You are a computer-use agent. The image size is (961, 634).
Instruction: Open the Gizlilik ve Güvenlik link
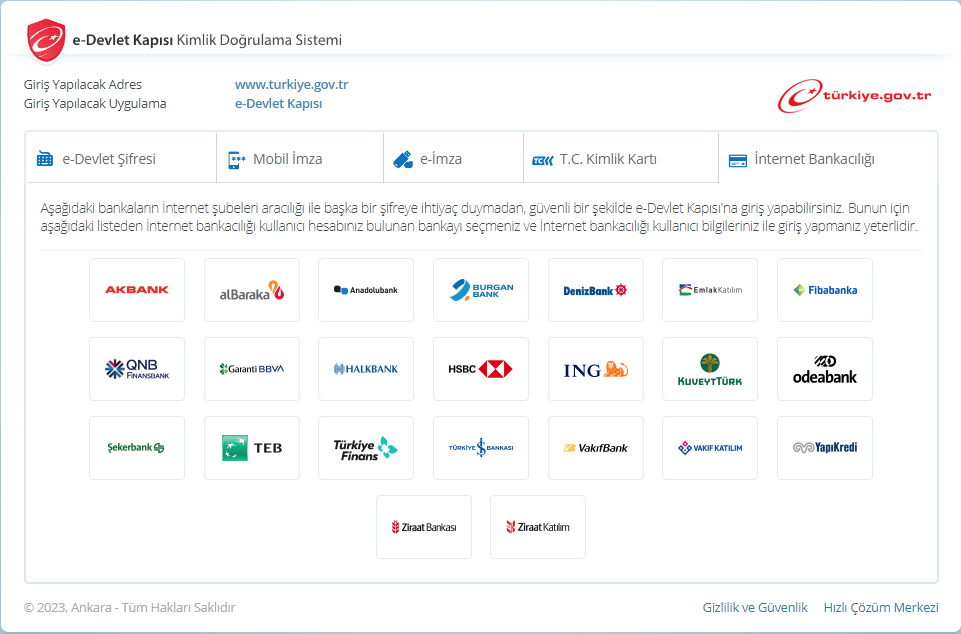(755, 607)
